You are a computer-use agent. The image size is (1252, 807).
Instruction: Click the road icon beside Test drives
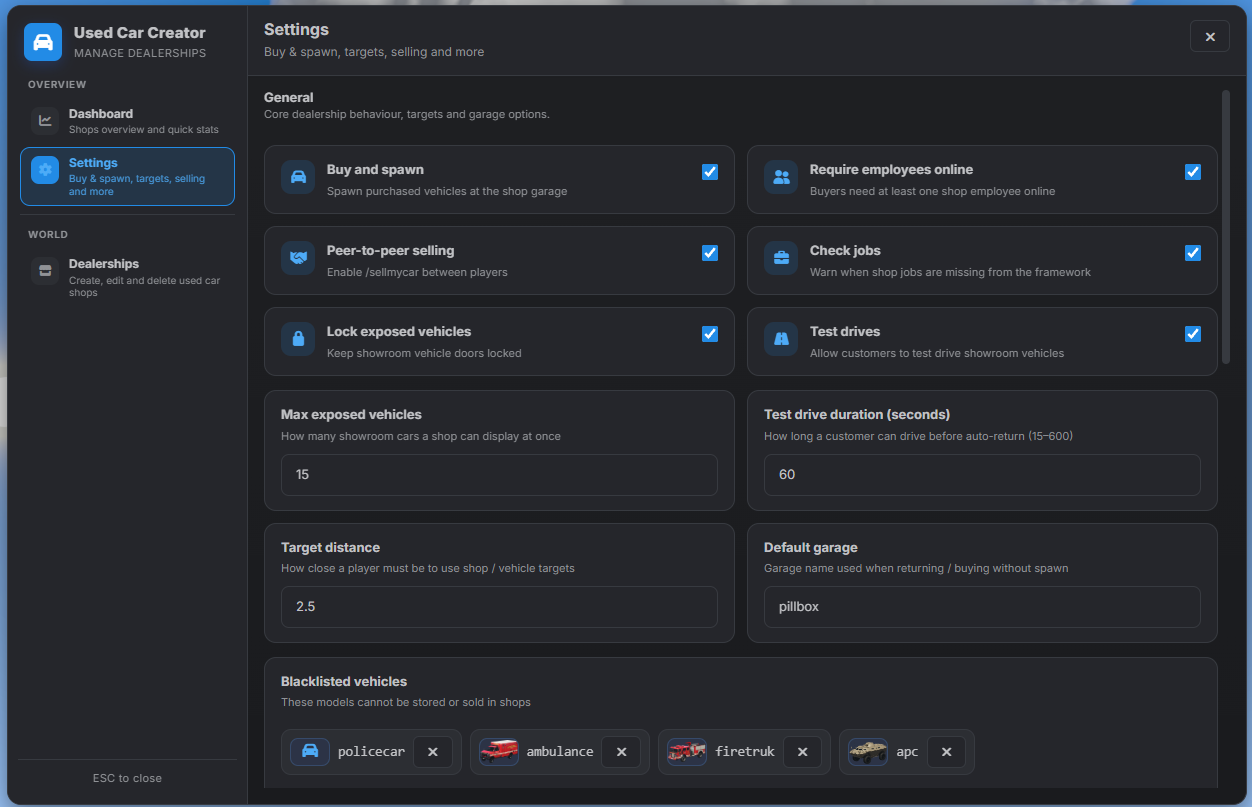(781, 340)
